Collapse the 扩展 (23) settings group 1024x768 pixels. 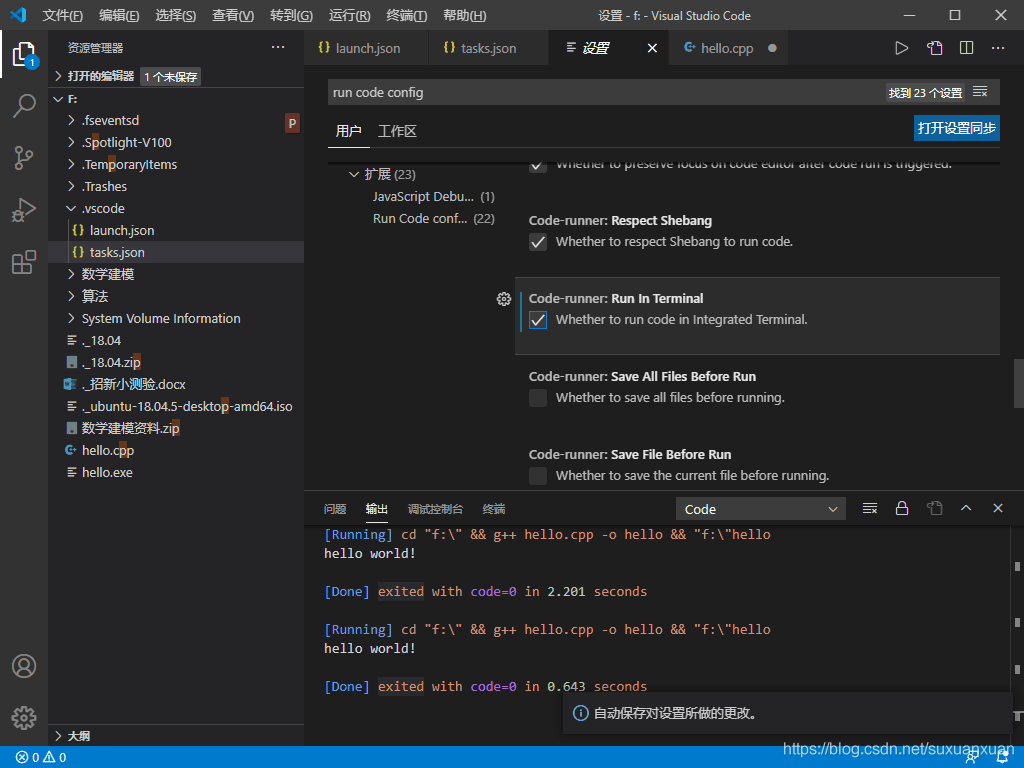pyautogui.click(x=353, y=174)
